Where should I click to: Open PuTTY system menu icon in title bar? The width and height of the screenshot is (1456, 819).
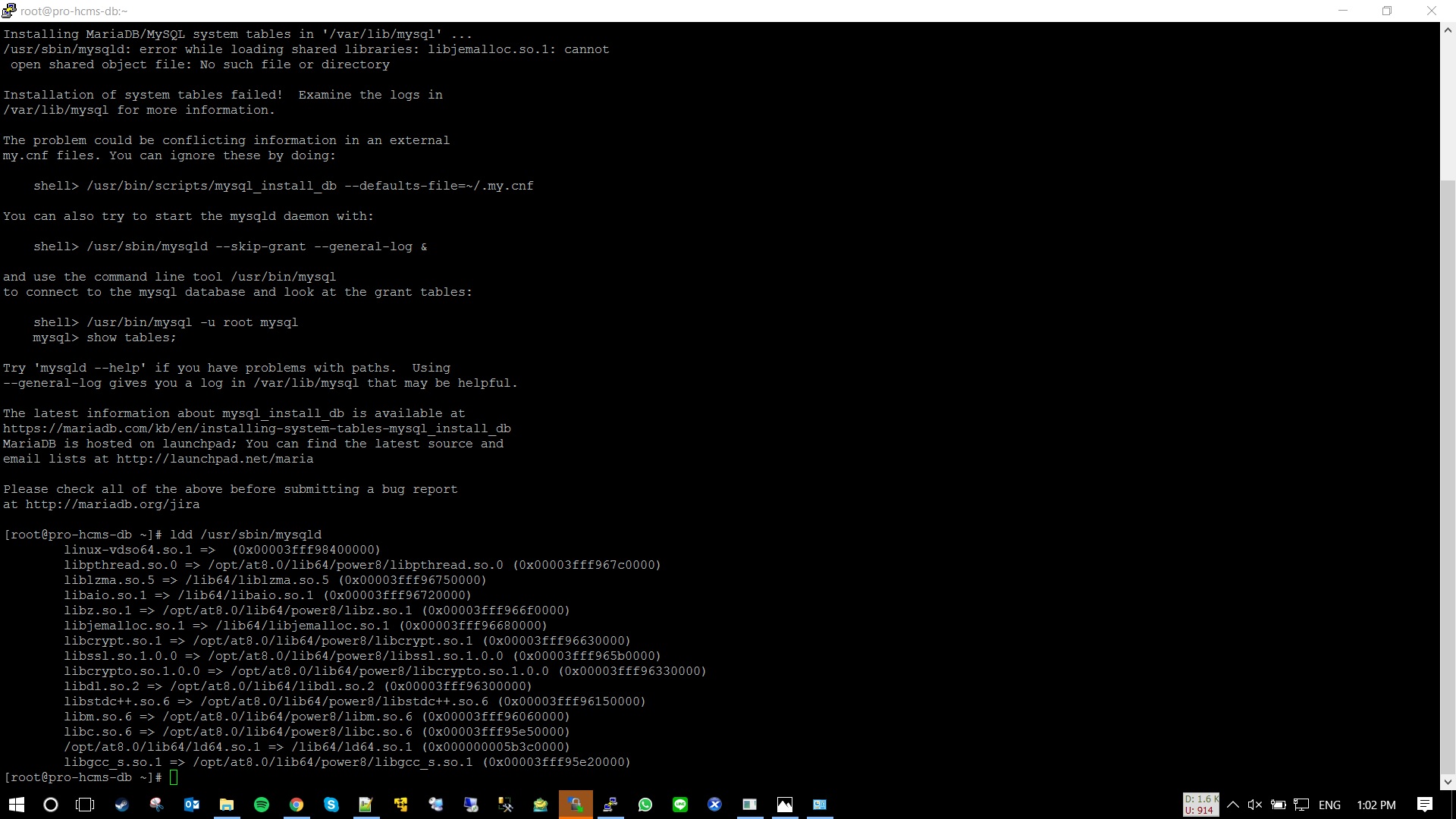pyautogui.click(x=8, y=11)
